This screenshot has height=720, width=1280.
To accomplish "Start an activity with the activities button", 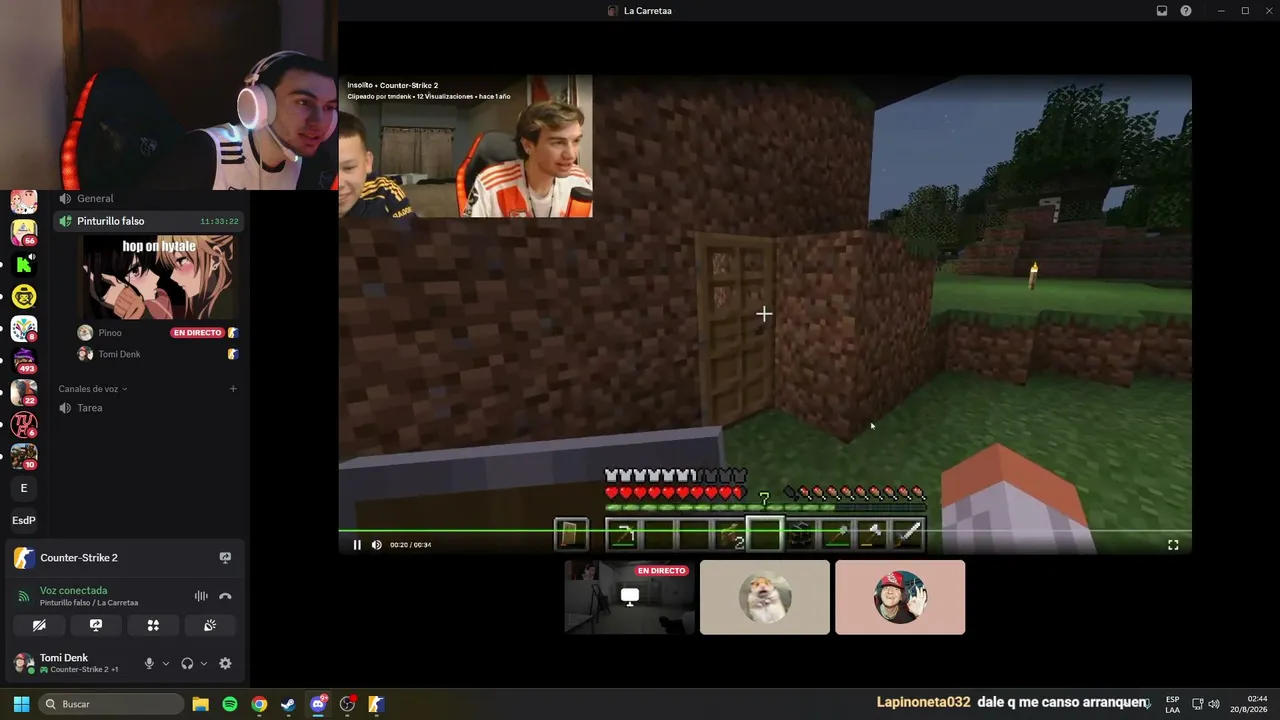I will (x=153, y=625).
